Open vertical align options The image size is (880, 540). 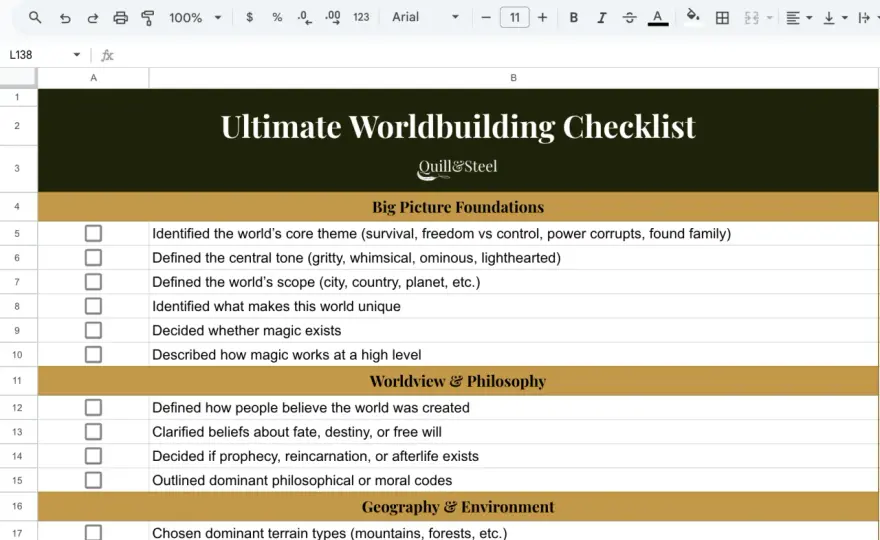pos(829,18)
